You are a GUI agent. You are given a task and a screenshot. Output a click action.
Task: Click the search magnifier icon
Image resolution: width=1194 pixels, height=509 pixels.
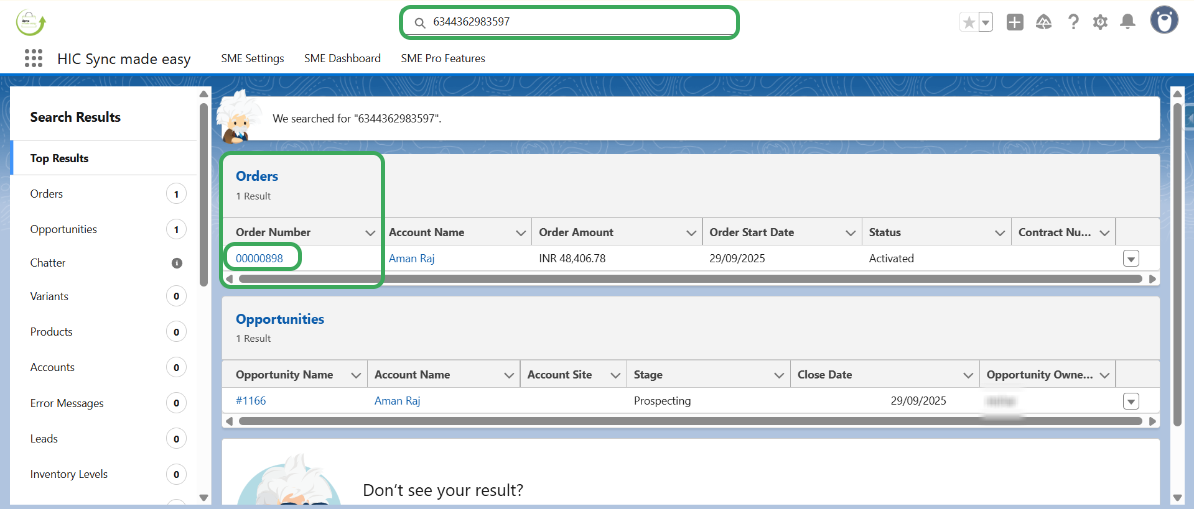[419, 23]
